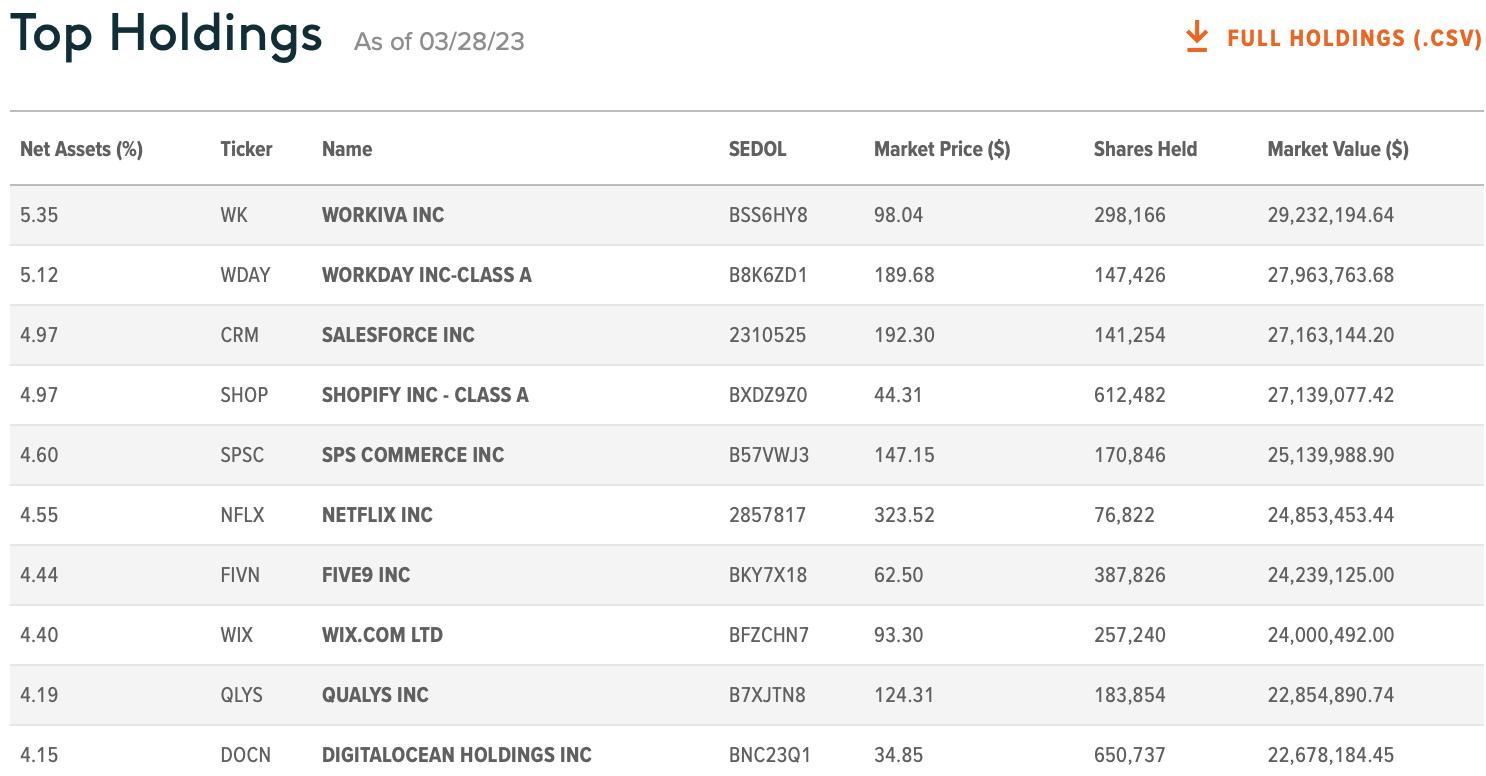1486x776 pixels.
Task: Select the NETFLIX INC holding name
Action: coord(377,515)
